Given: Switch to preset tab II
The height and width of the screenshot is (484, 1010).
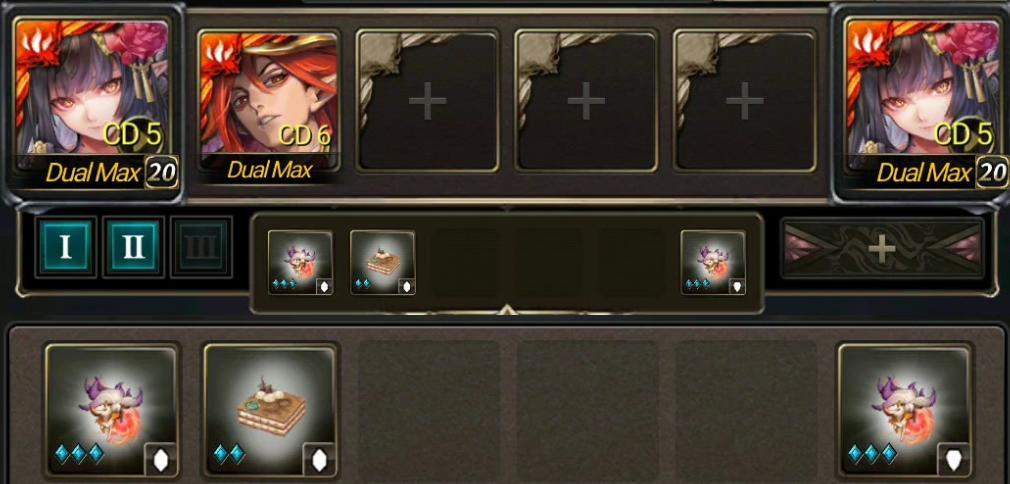Looking at the screenshot, I should [x=134, y=247].
